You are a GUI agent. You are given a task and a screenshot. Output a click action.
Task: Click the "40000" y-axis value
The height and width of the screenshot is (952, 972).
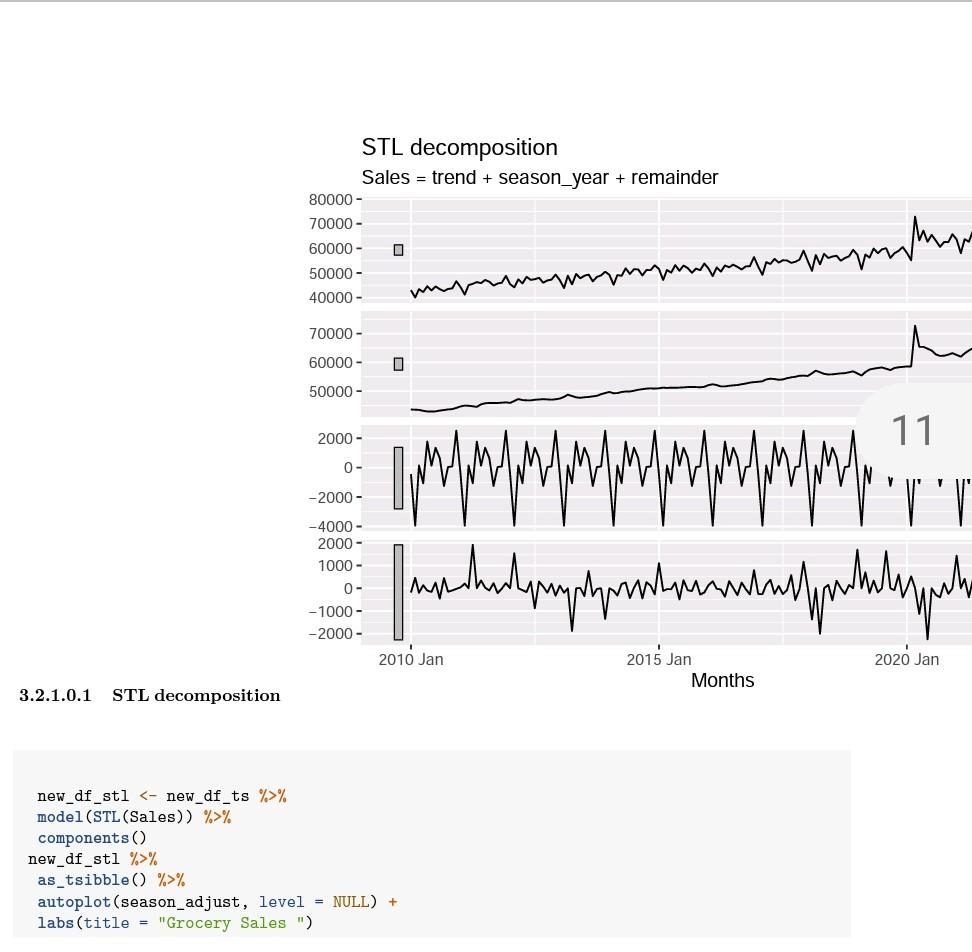click(331, 298)
